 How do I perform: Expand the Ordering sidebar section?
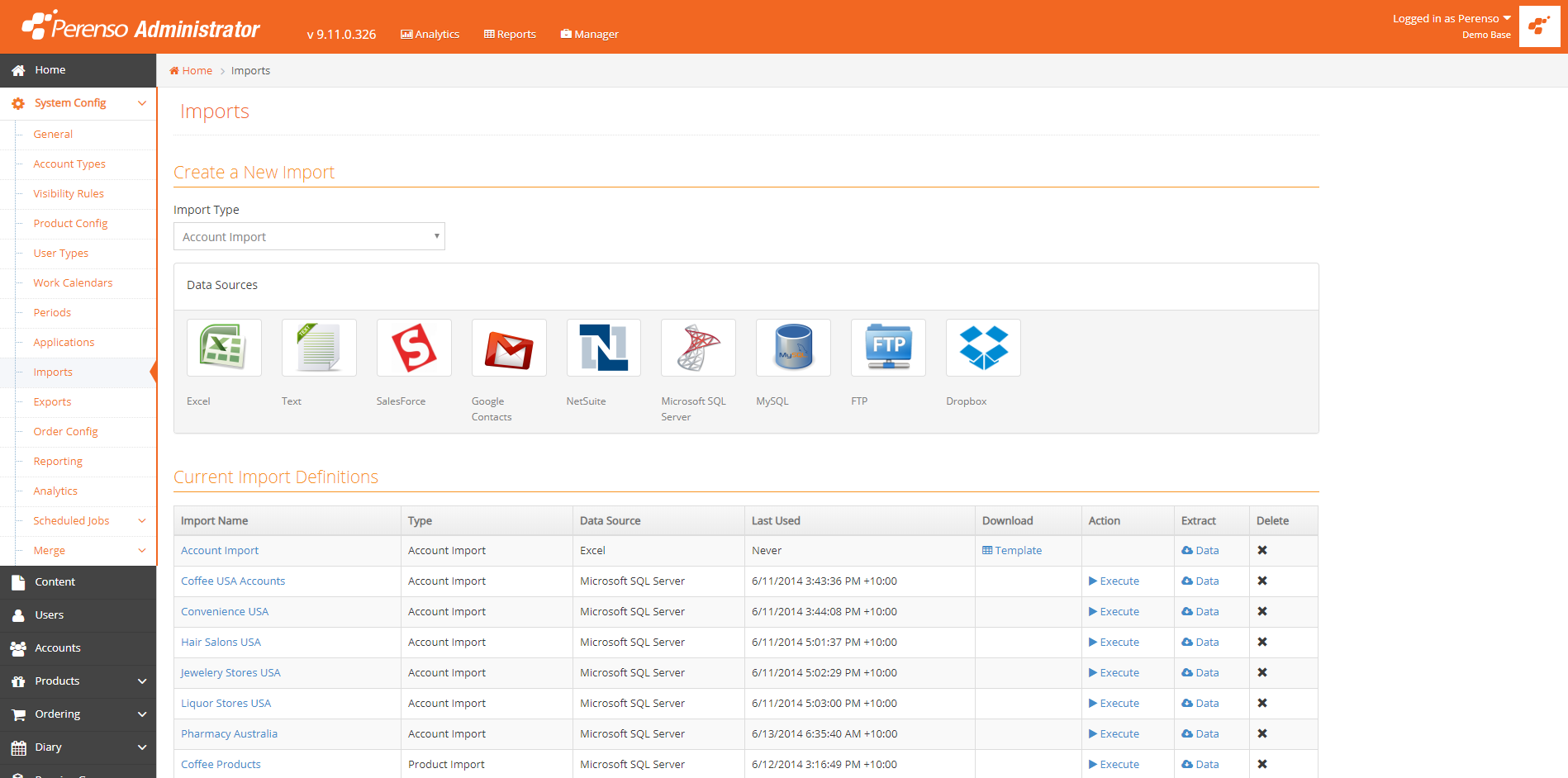pyautogui.click(x=78, y=714)
